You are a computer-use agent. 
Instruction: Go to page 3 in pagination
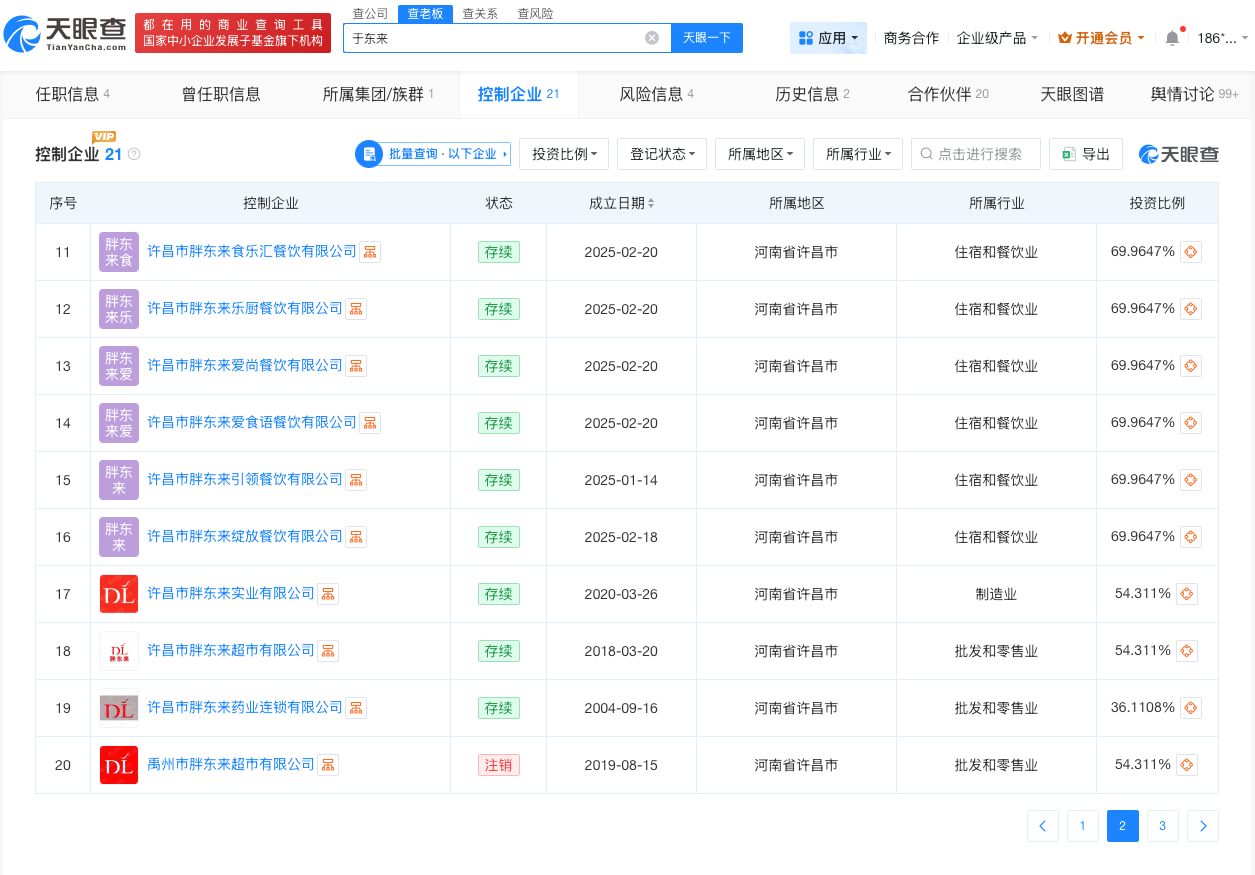[x=1162, y=826]
